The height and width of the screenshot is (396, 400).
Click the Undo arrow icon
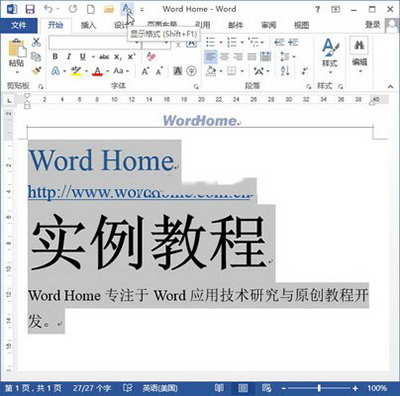pyautogui.click(x=49, y=9)
